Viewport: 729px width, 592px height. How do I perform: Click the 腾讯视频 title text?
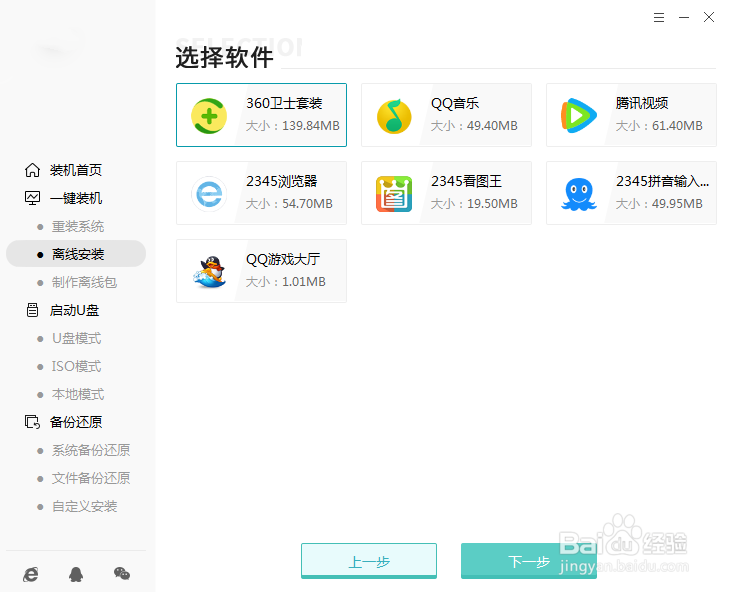tap(642, 103)
